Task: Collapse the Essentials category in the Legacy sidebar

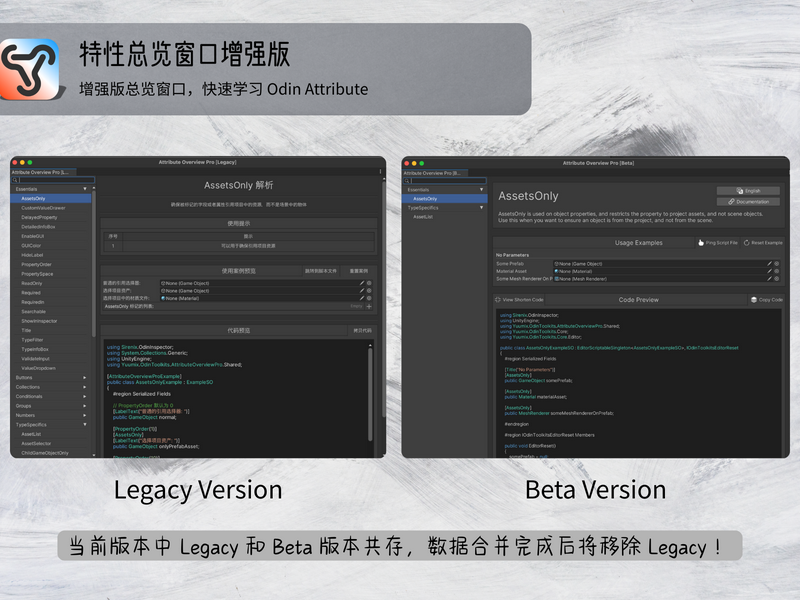Action: click(x=85, y=189)
